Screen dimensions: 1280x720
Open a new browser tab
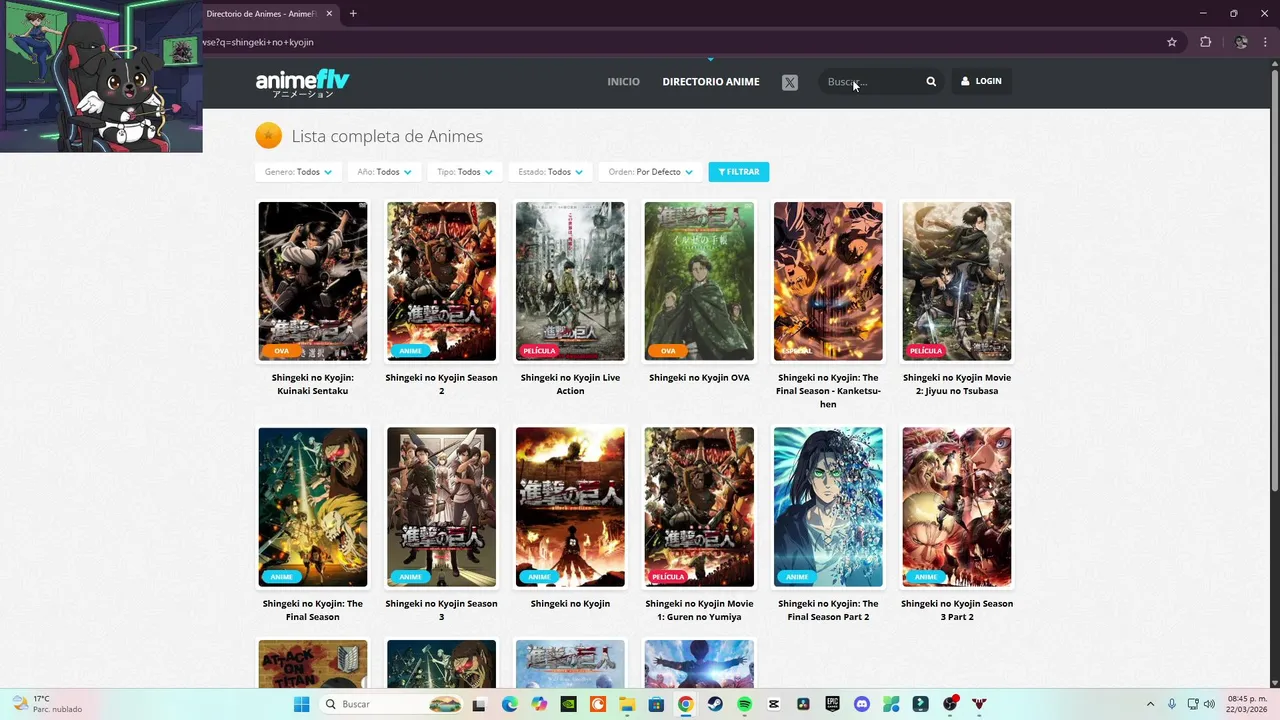pos(353,14)
